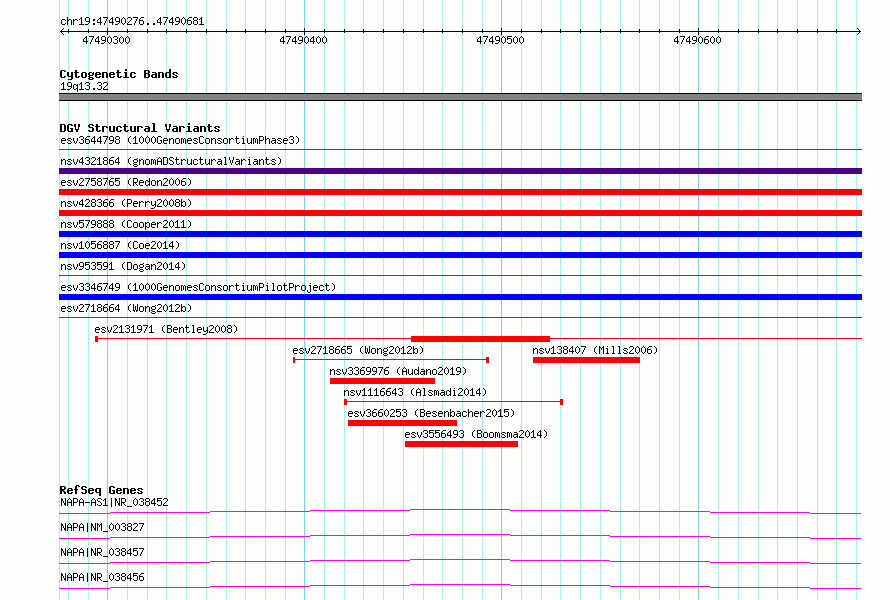This screenshot has width=890, height=600.
Task: Open nsv1116643 Alsmadi2014 variant label
Action: [x=415, y=392]
